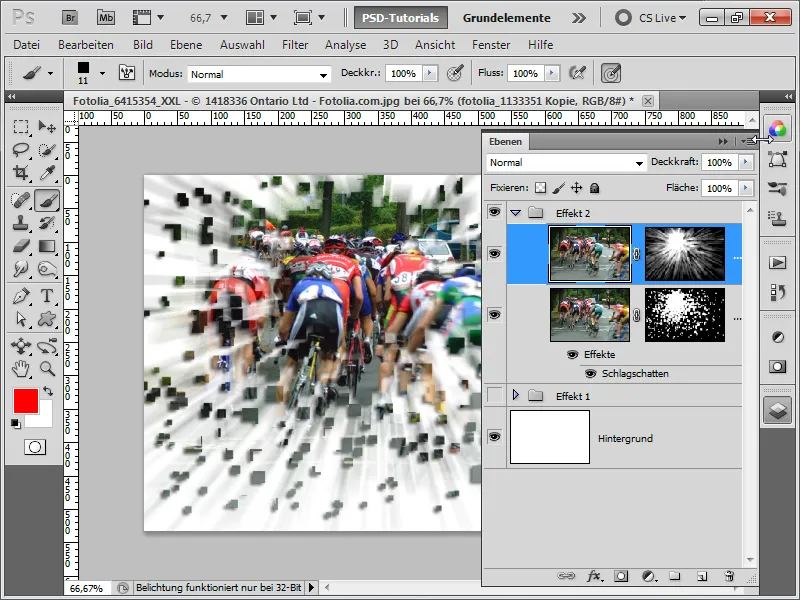
Task: Open the Deckkr. opacity slider arrow
Action: [430, 73]
